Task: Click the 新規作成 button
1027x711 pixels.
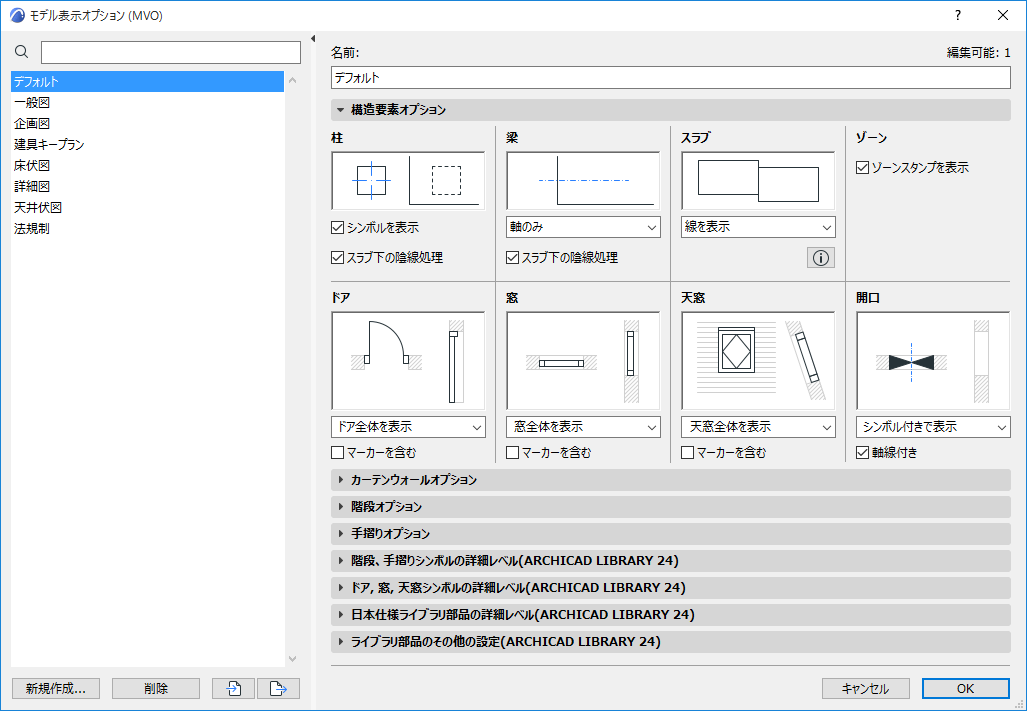Action: [x=55, y=688]
